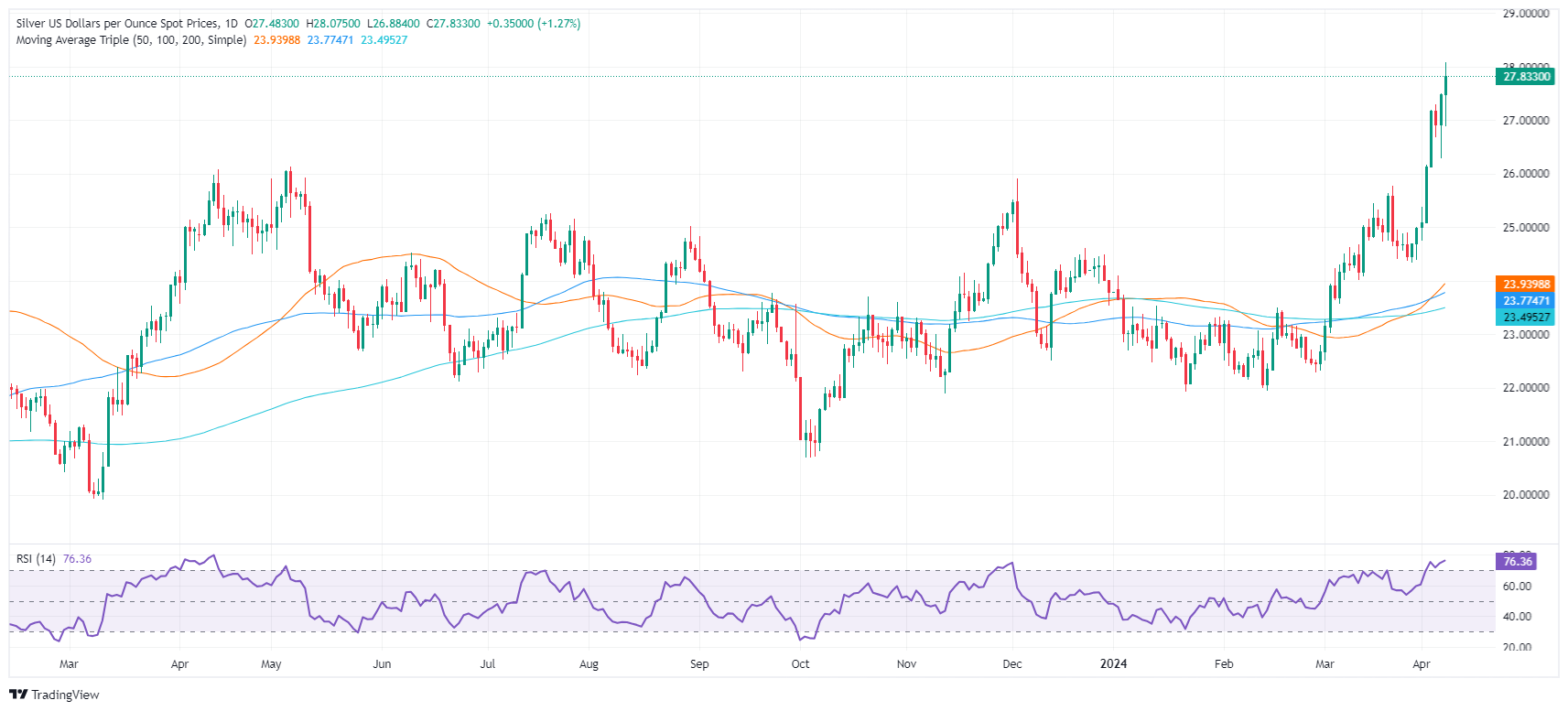The image size is (1568, 711).
Task: Click the purple 76.36 RSI axis tag
Action: (1517, 562)
